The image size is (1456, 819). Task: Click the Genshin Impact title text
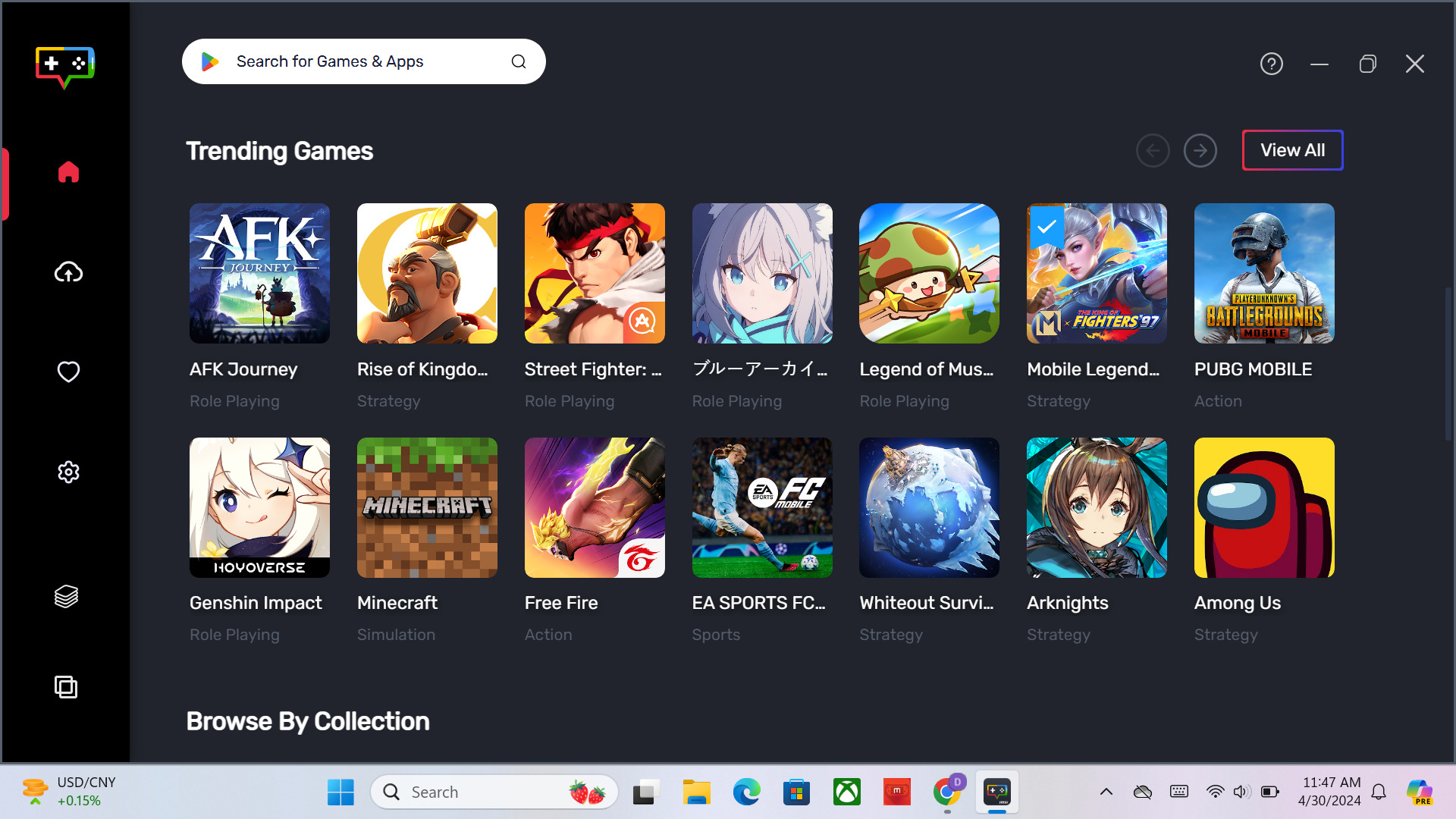[256, 603]
